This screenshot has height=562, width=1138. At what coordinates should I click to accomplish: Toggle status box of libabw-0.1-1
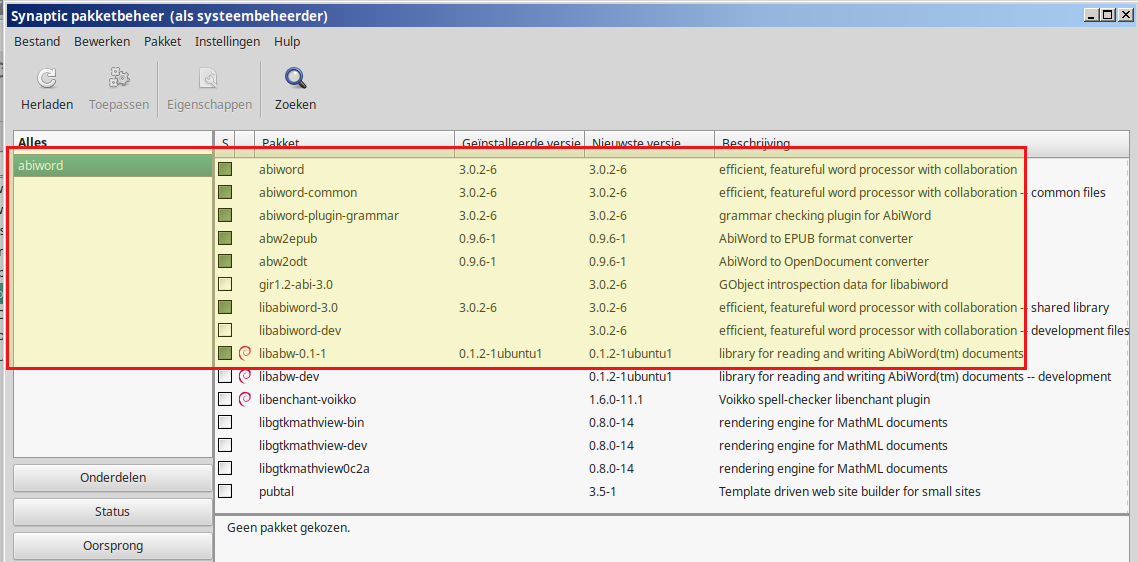click(x=225, y=354)
